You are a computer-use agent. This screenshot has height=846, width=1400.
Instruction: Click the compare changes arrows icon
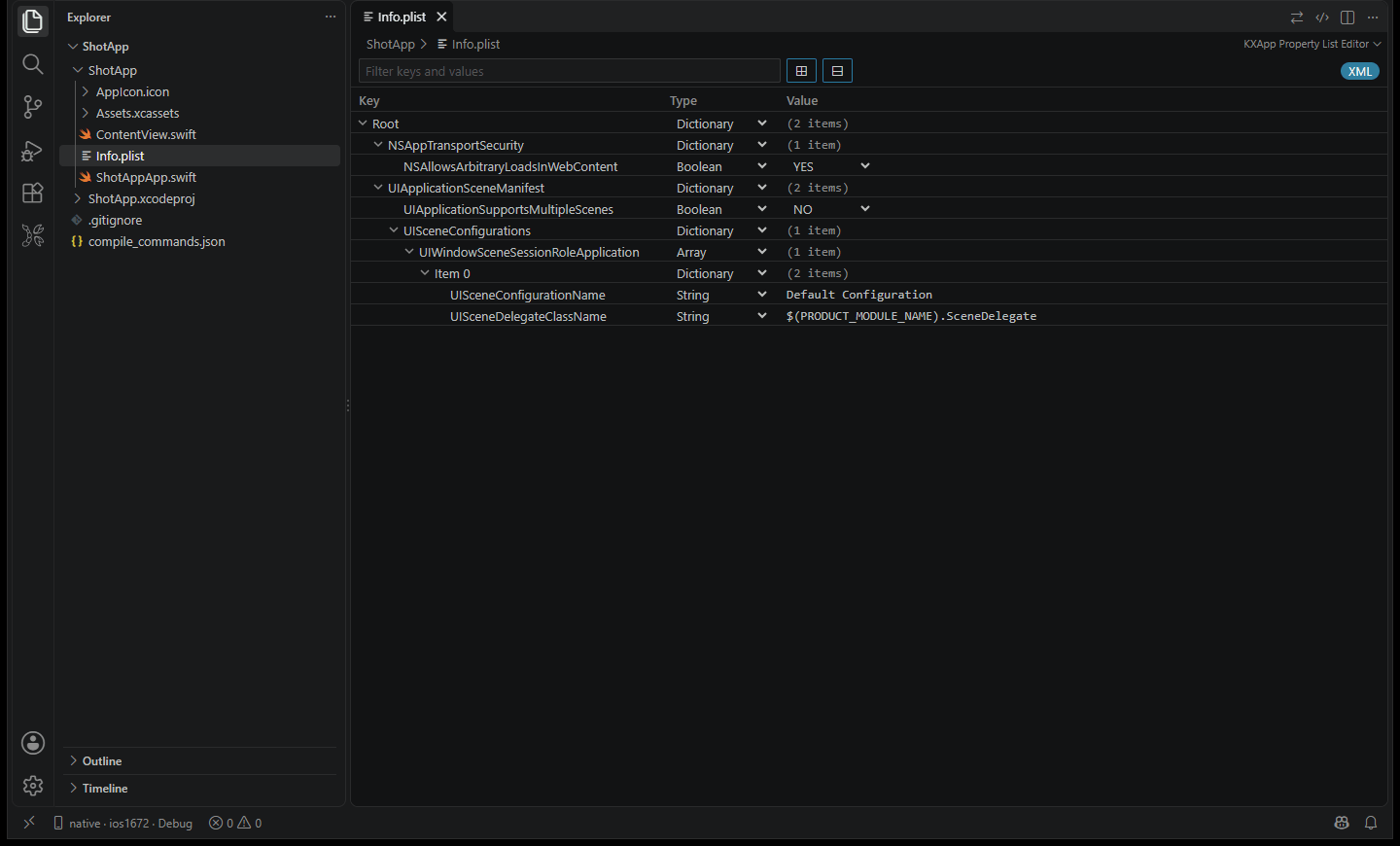(1296, 18)
